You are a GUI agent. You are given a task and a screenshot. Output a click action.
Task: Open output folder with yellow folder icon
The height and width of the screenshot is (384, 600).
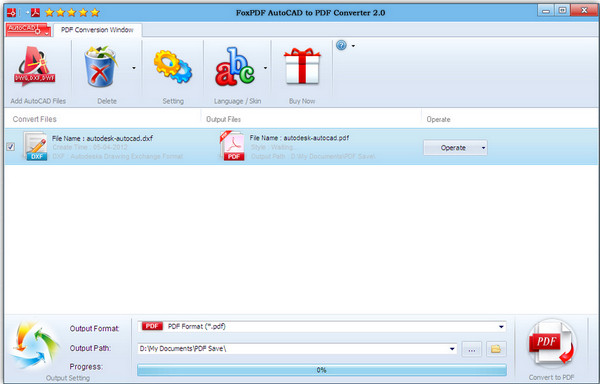pos(496,349)
